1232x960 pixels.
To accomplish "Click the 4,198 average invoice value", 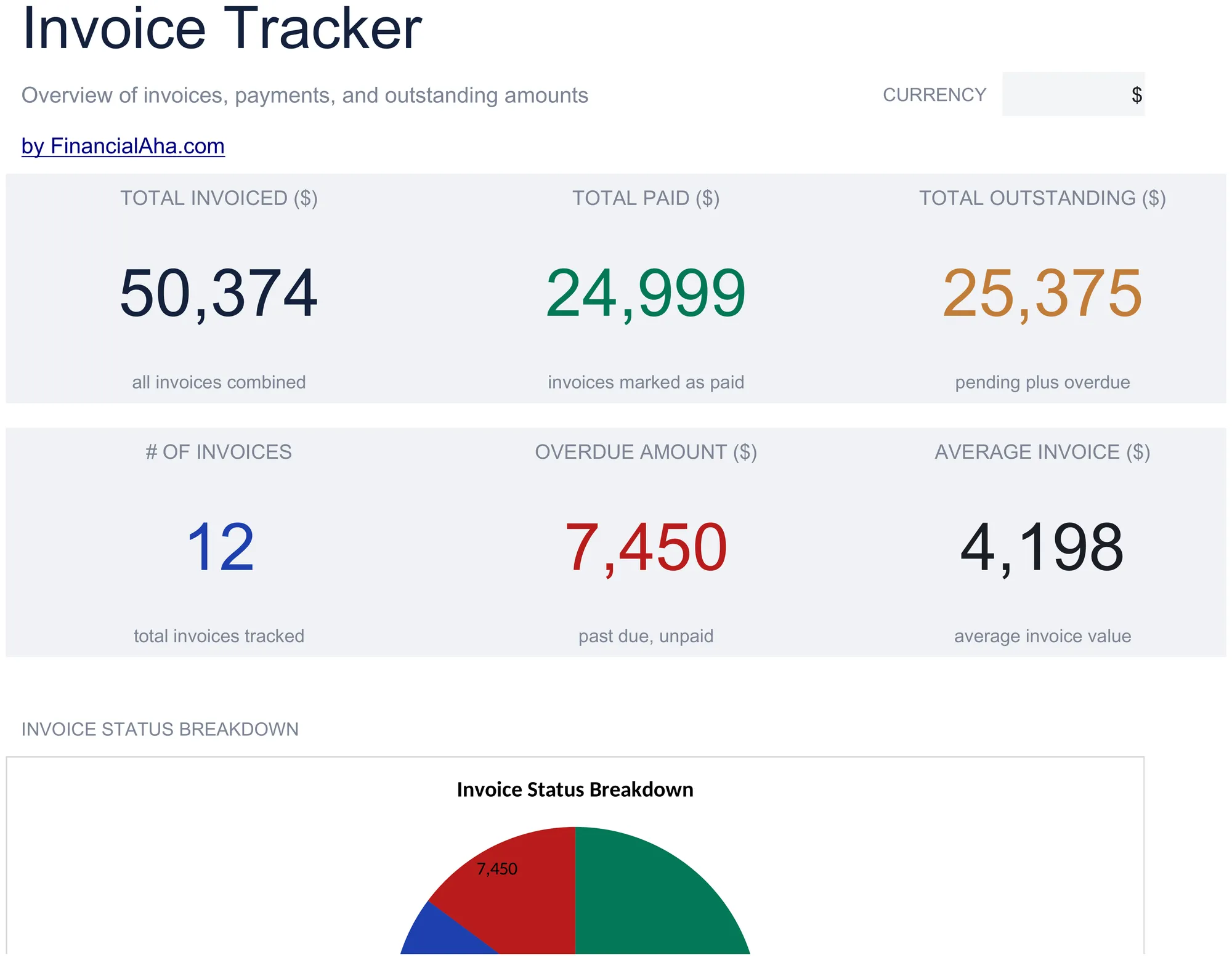I will click(1042, 548).
